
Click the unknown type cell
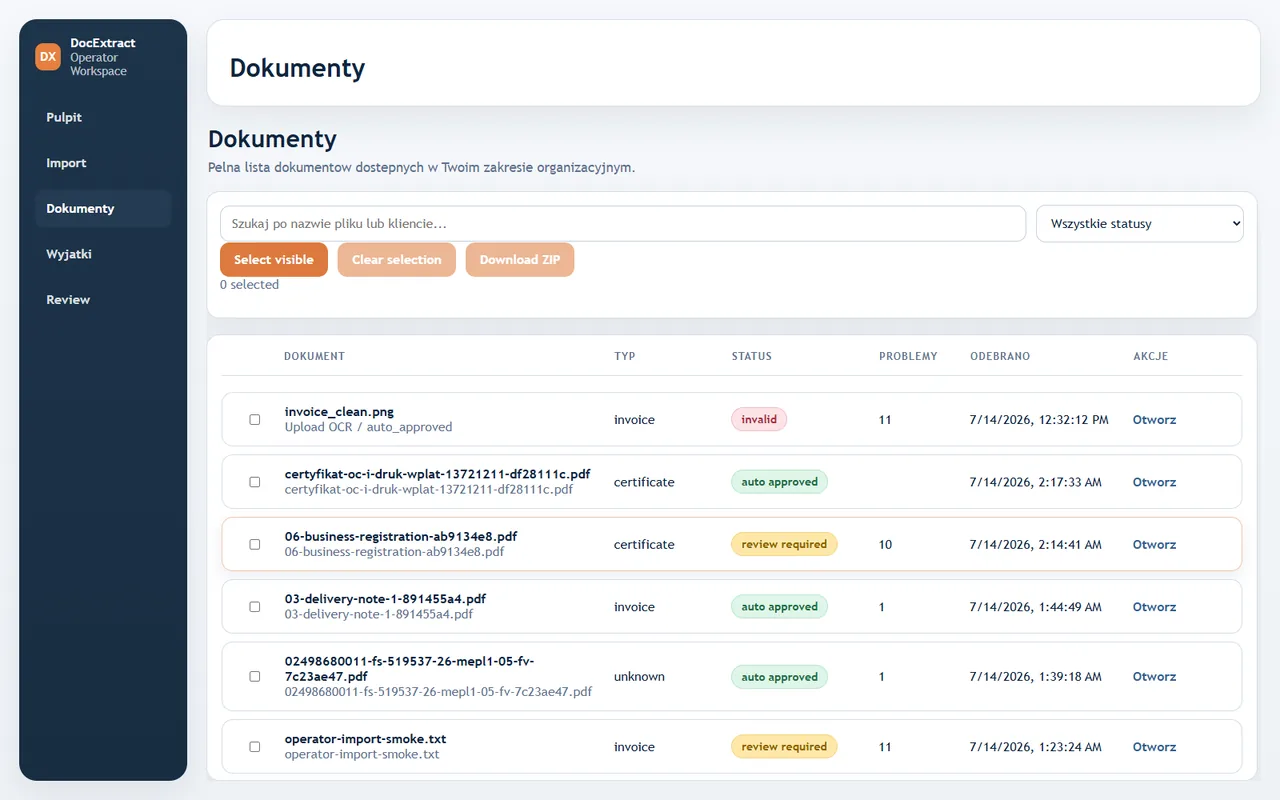tap(639, 677)
